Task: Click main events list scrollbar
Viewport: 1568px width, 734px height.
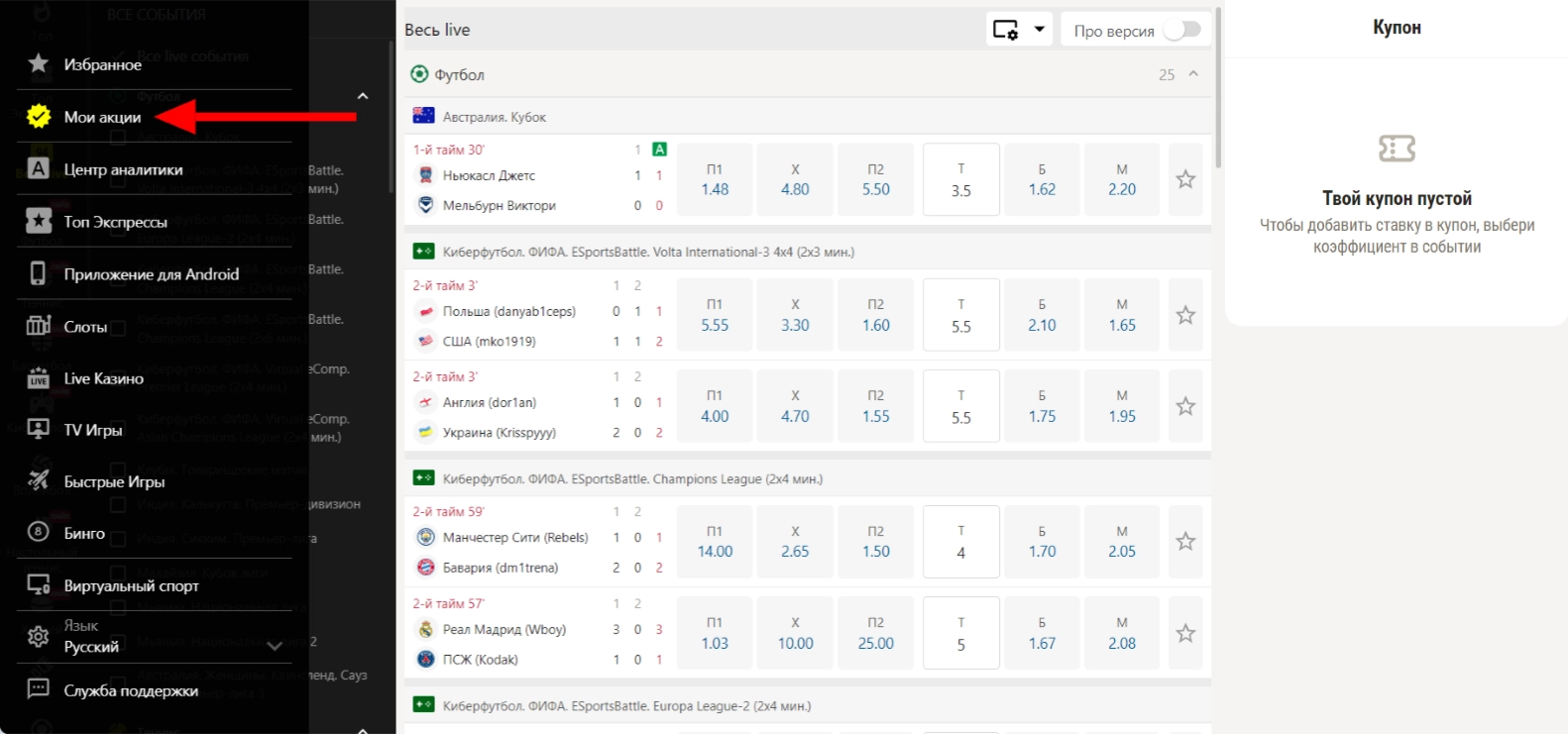Action: [x=1218, y=89]
